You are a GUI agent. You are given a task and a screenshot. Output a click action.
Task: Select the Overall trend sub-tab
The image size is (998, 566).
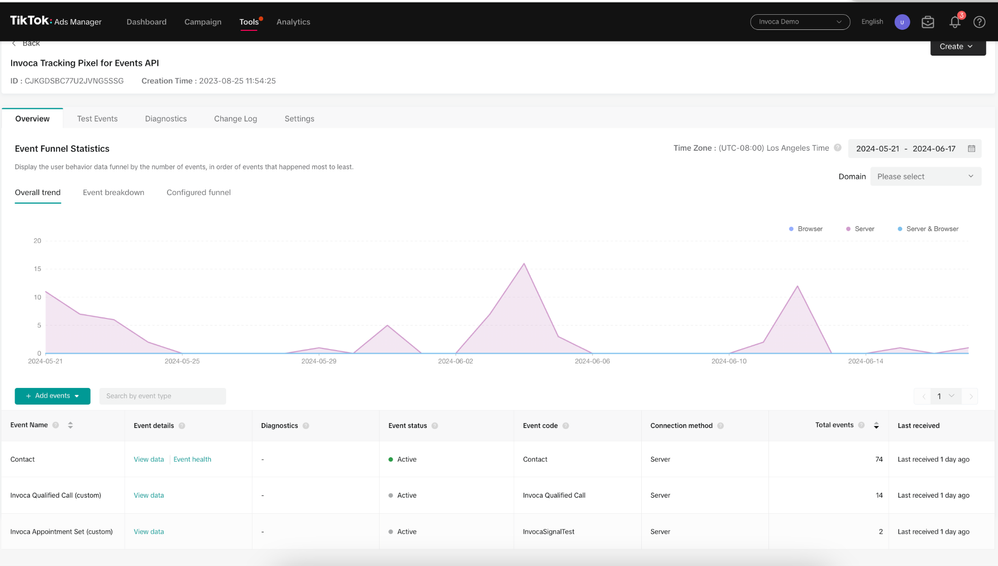coord(38,192)
